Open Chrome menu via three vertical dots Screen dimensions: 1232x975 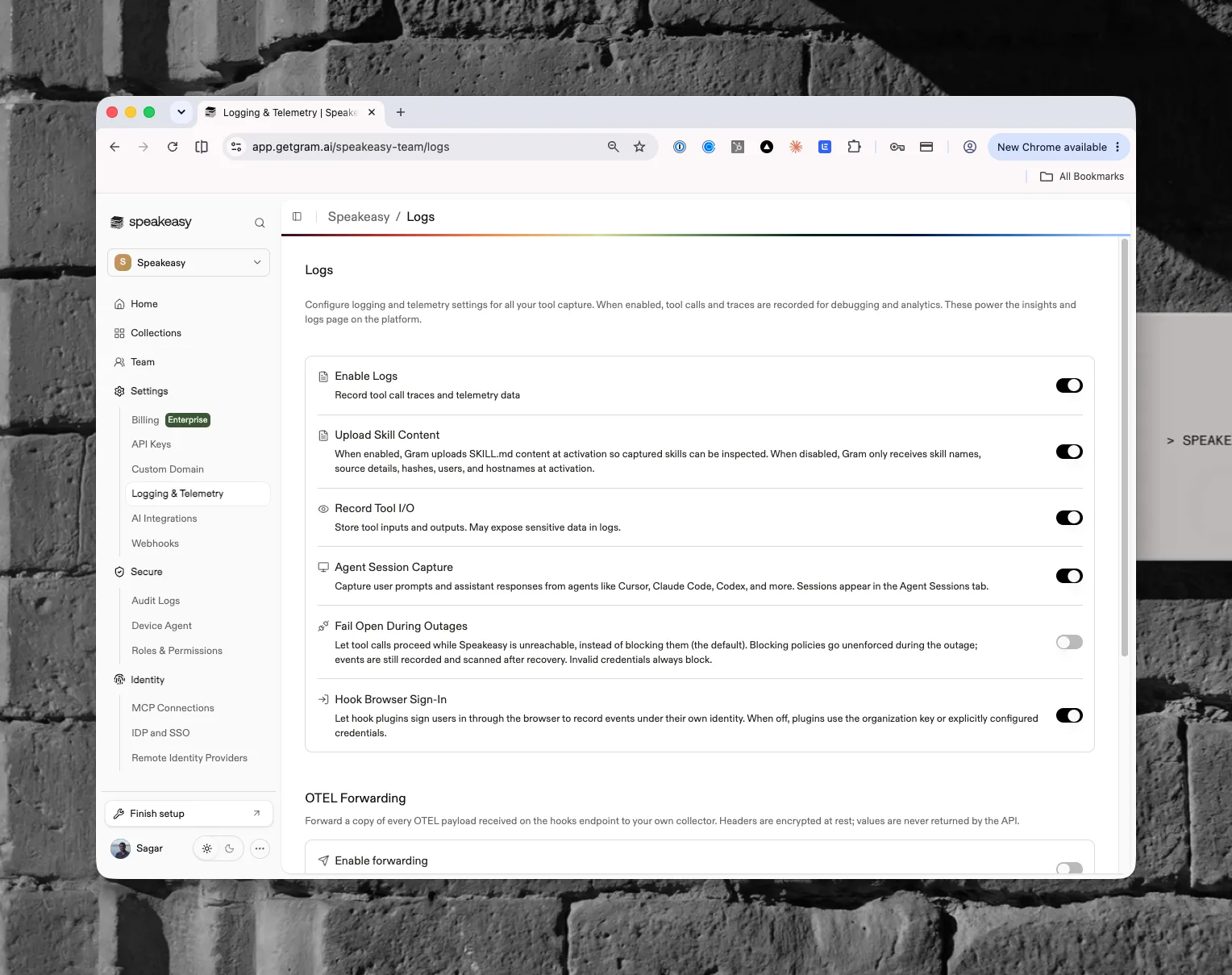(x=1118, y=147)
